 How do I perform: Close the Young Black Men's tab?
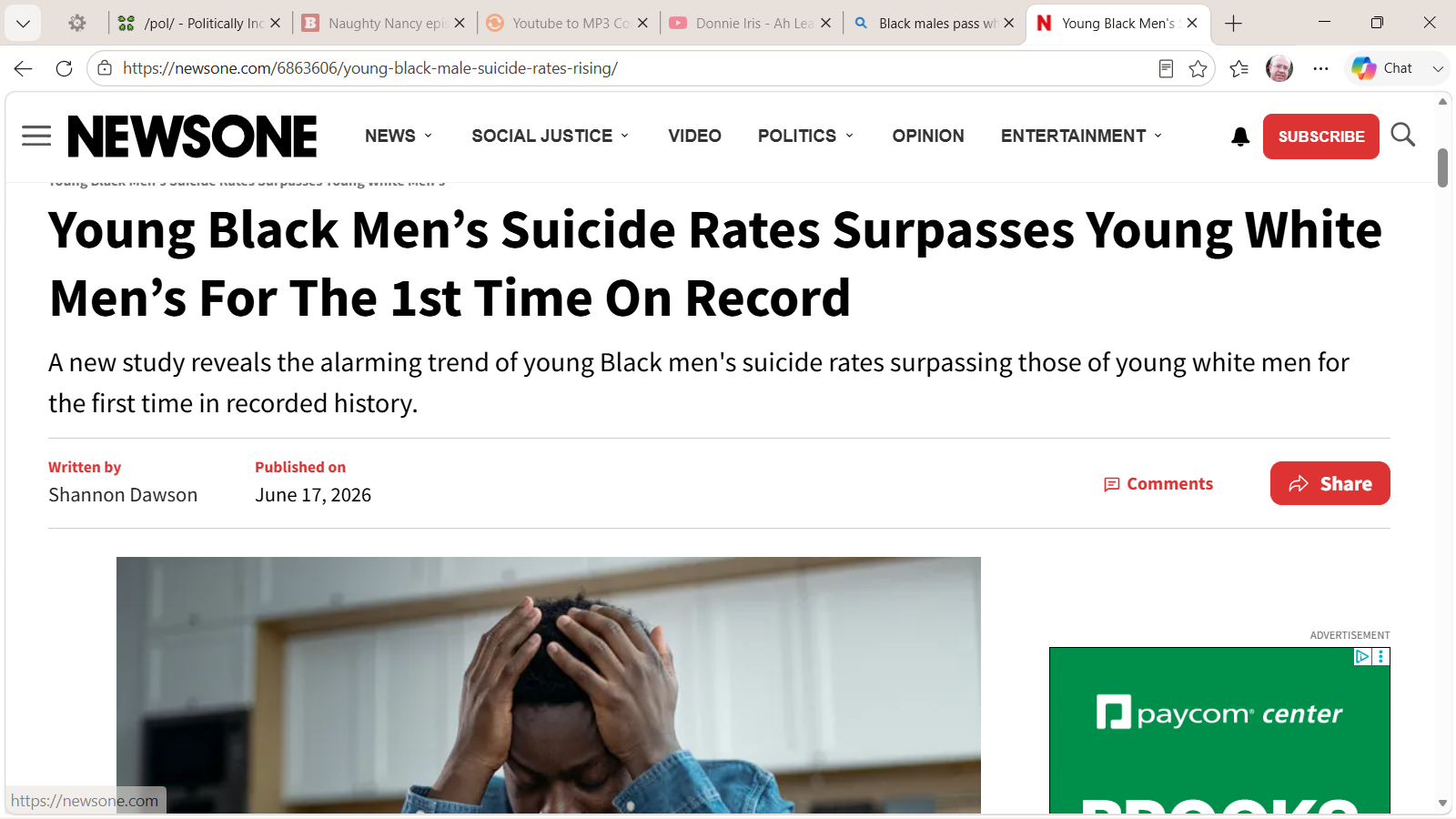coord(1192,24)
